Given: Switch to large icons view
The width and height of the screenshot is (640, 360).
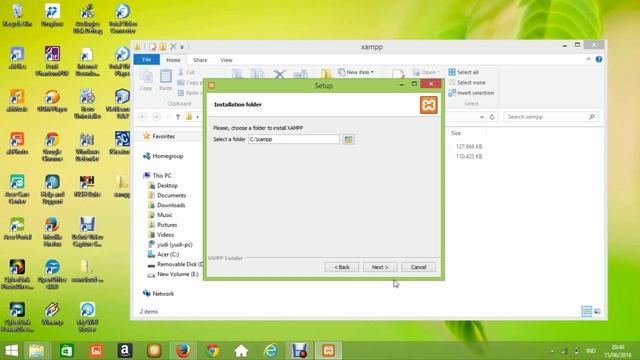Looking at the screenshot, I should pyautogui.click(x=597, y=311).
